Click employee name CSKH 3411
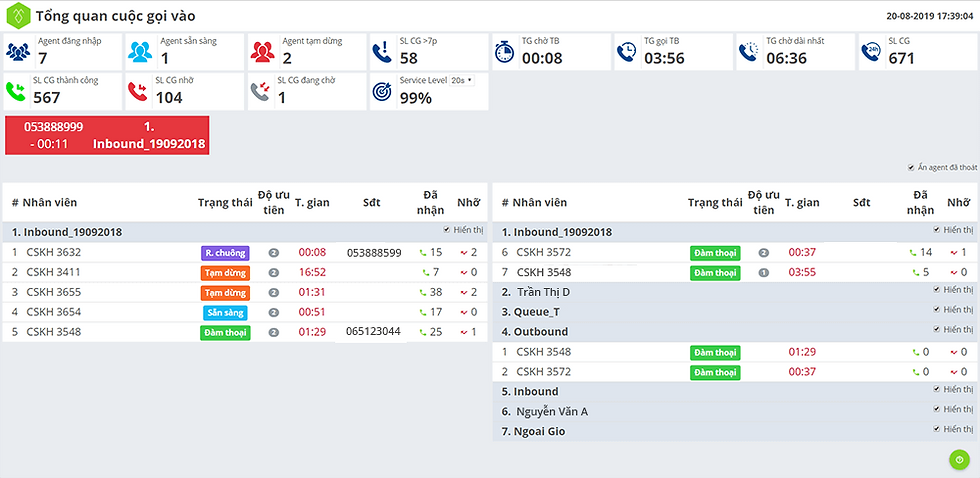This screenshot has width=980, height=478. point(54,272)
